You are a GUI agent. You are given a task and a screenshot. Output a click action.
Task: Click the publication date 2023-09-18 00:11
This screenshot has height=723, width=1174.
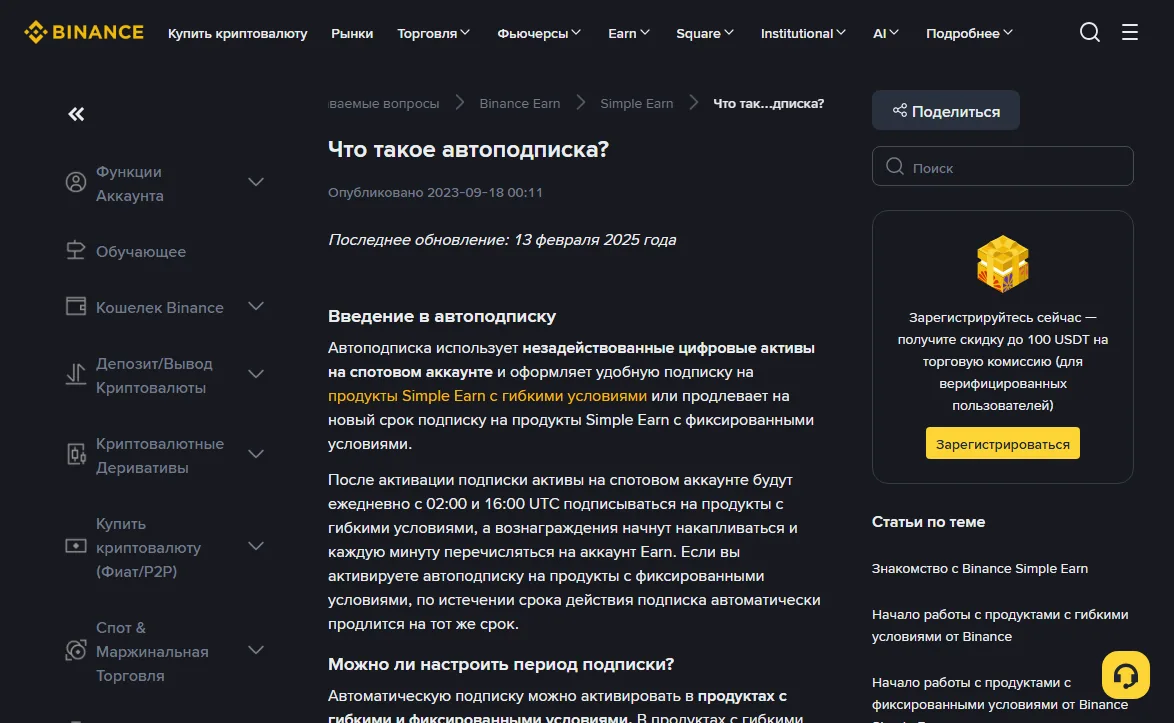(484, 192)
